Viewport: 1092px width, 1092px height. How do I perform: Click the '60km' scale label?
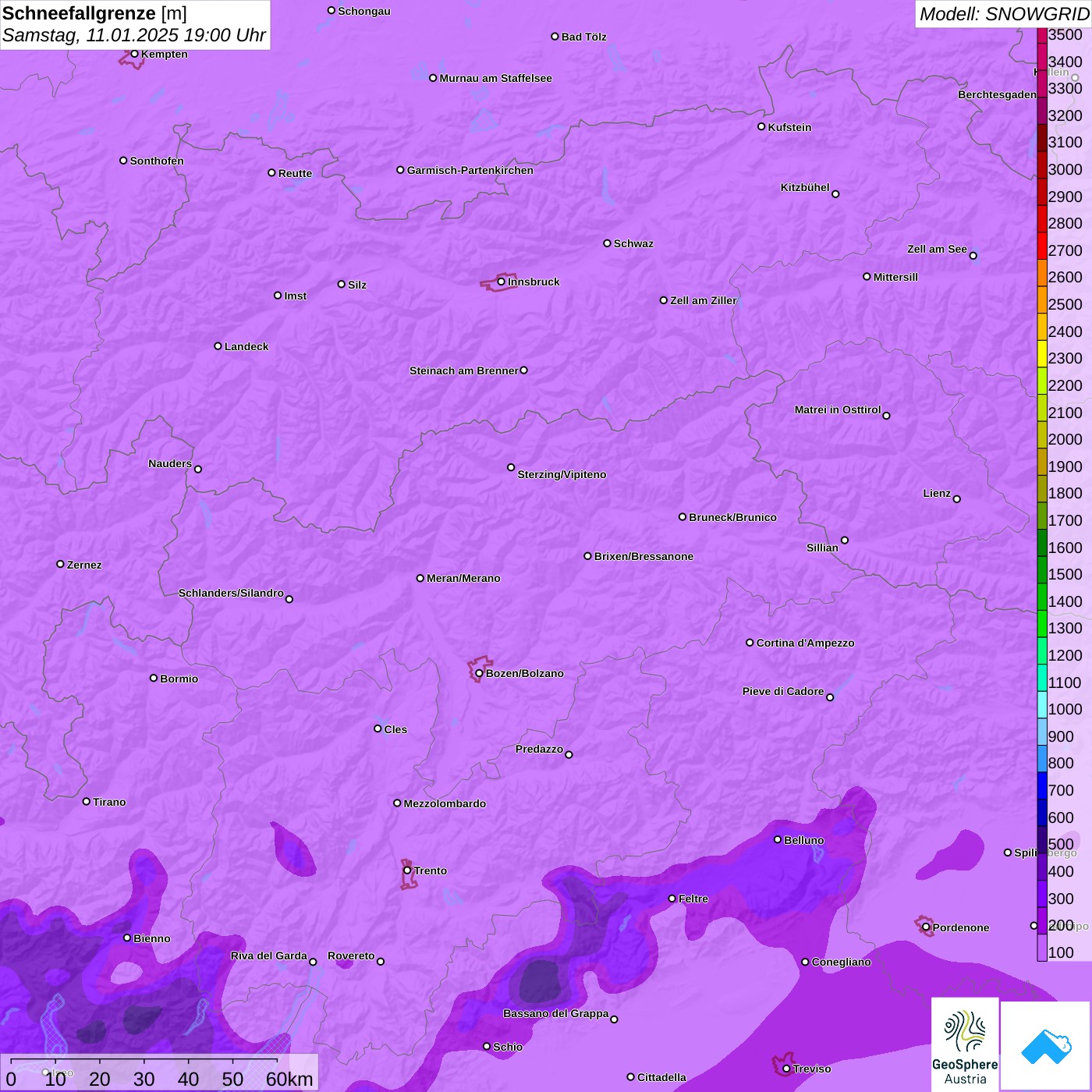click(289, 1079)
